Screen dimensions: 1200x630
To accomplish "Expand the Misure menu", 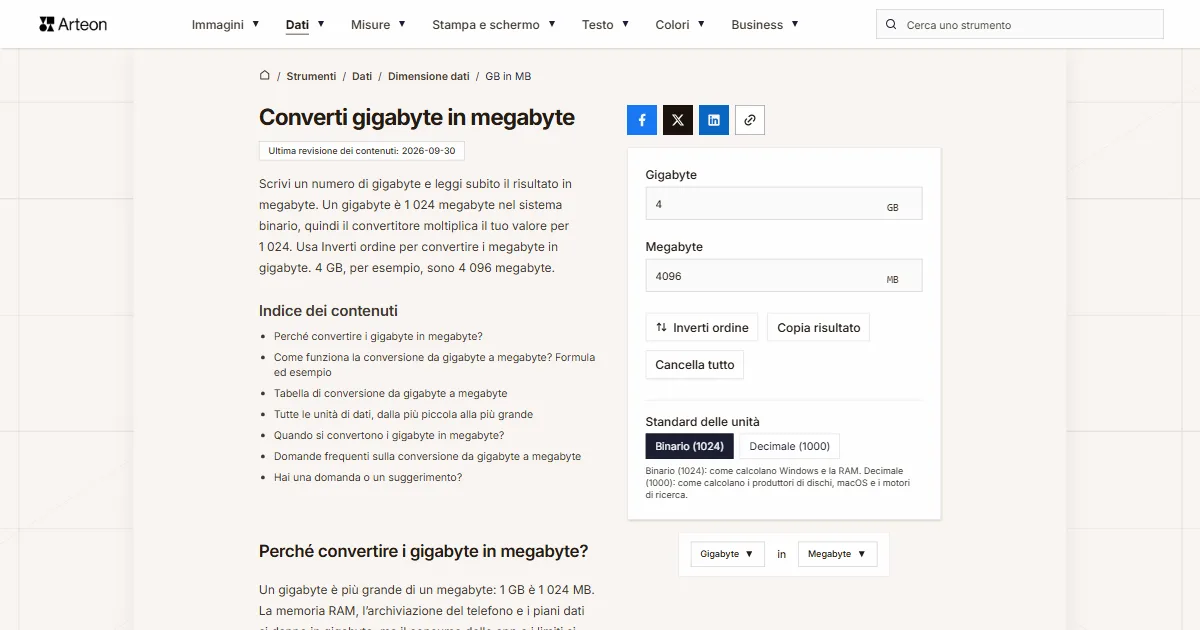I will [378, 24].
